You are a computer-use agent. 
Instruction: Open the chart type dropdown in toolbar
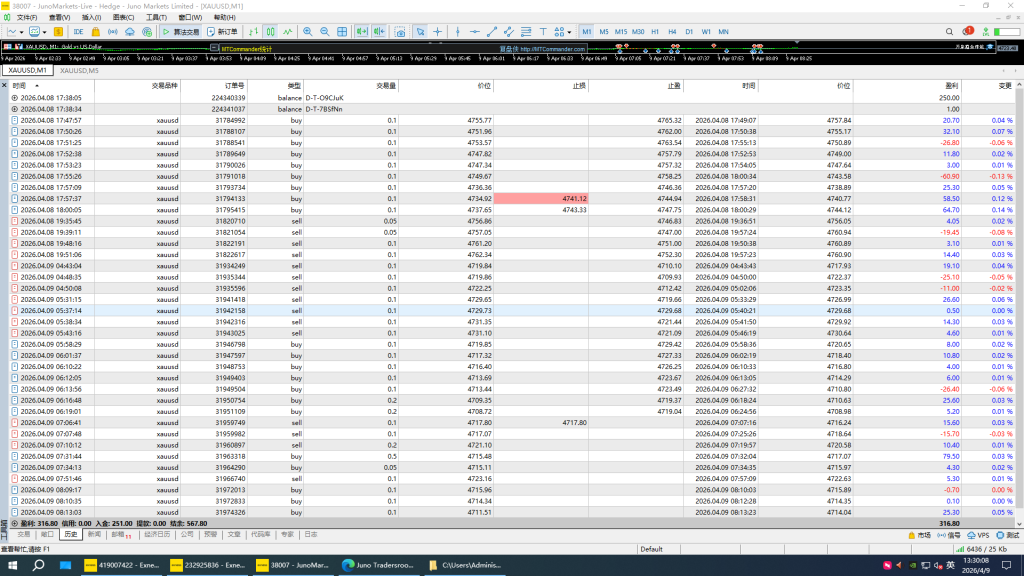coord(21,32)
